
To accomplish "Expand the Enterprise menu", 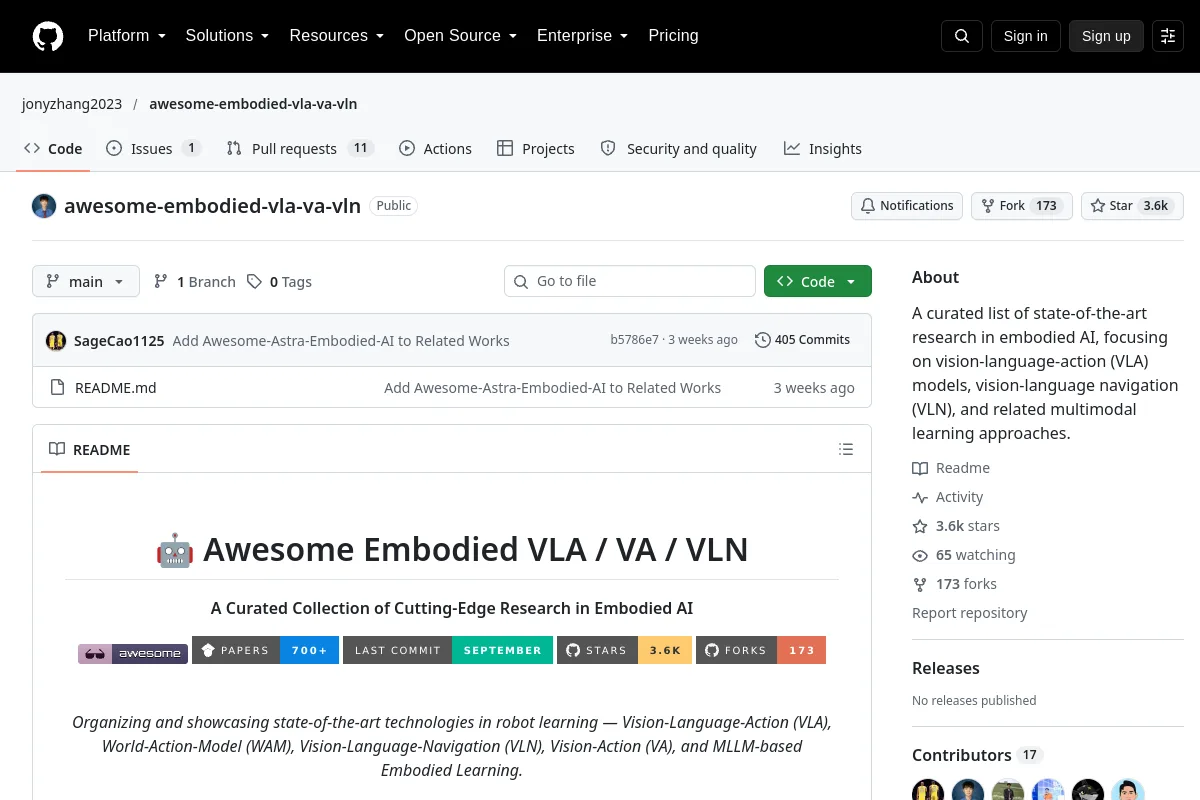I will click(583, 36).
